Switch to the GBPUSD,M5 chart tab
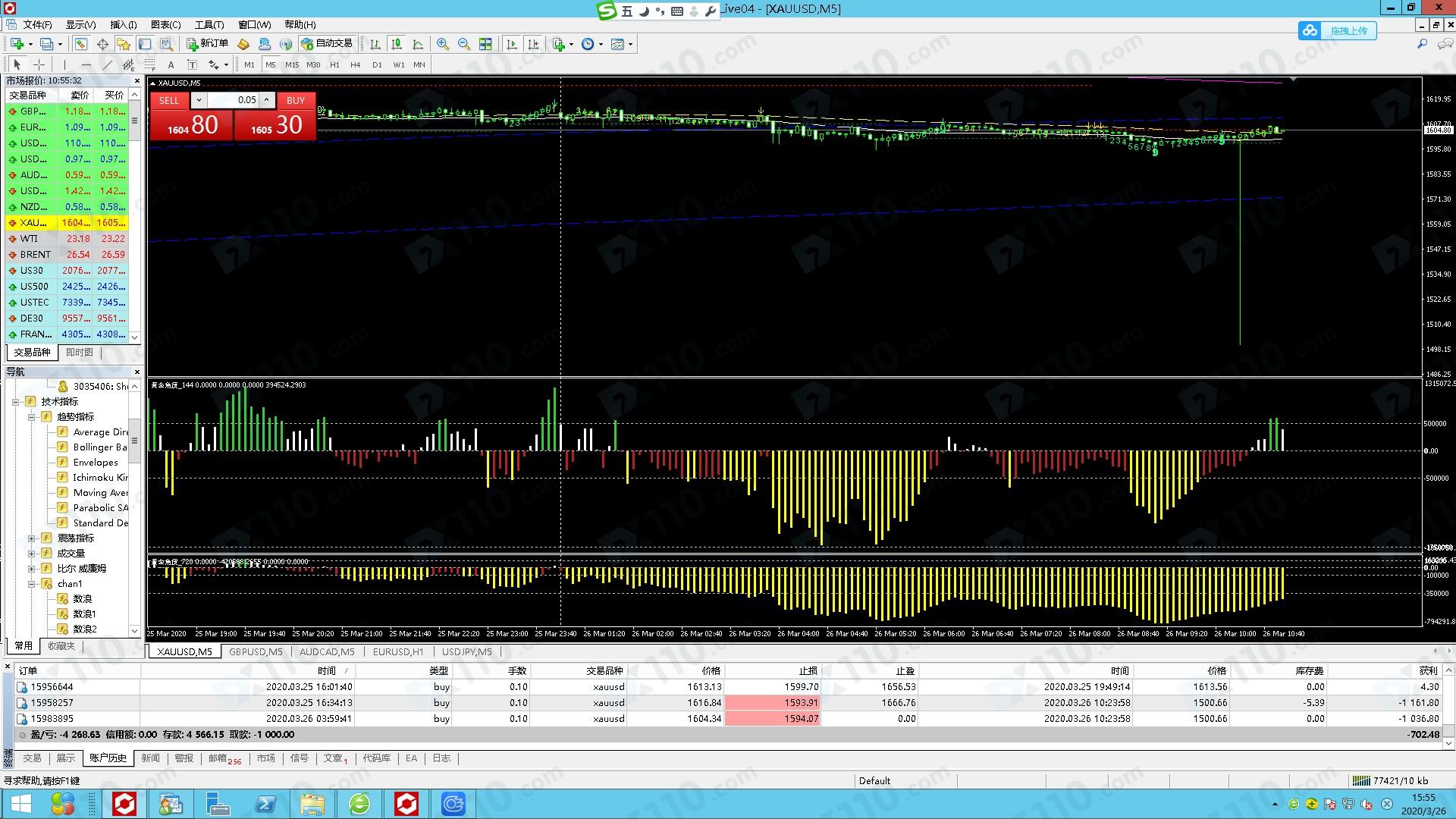The width and height of the screenshot is (1456, 819). coord(256,651)
